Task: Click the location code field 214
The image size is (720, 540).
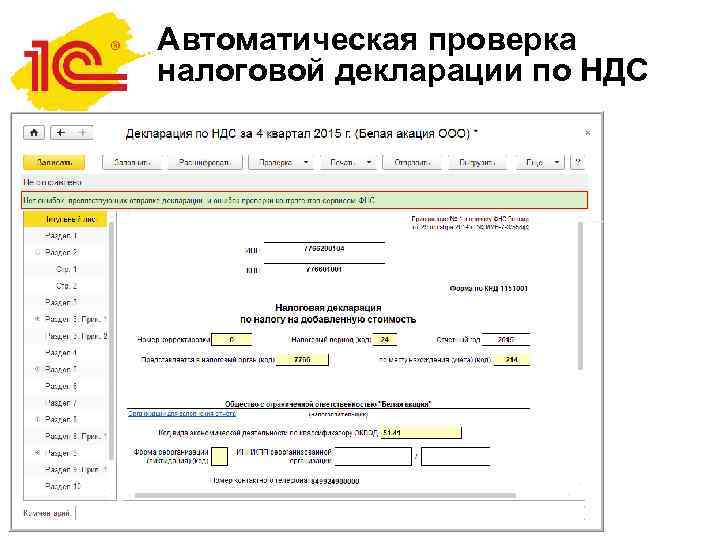Action: tap(511, 360)
